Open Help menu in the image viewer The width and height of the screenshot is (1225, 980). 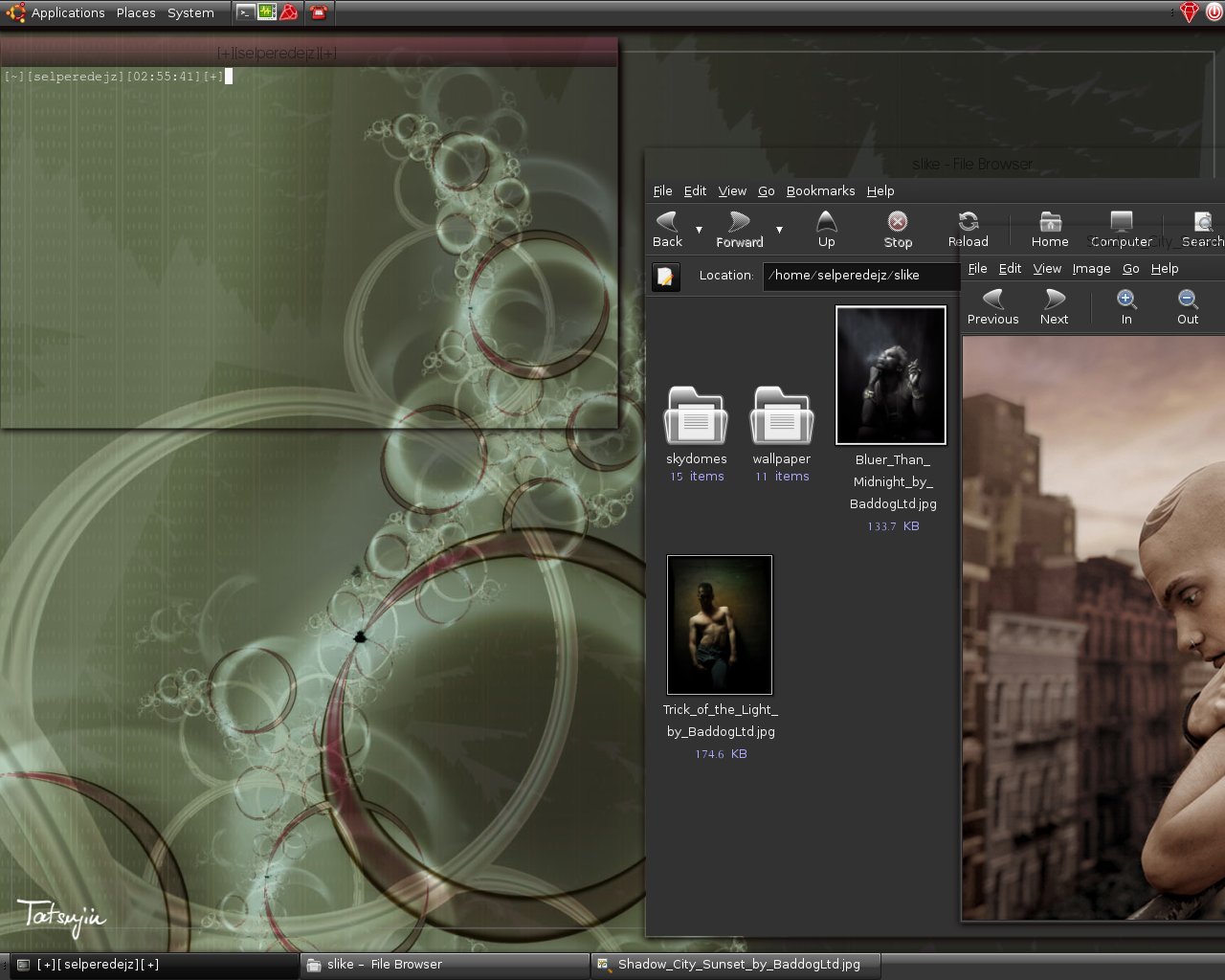(1165, 268)
